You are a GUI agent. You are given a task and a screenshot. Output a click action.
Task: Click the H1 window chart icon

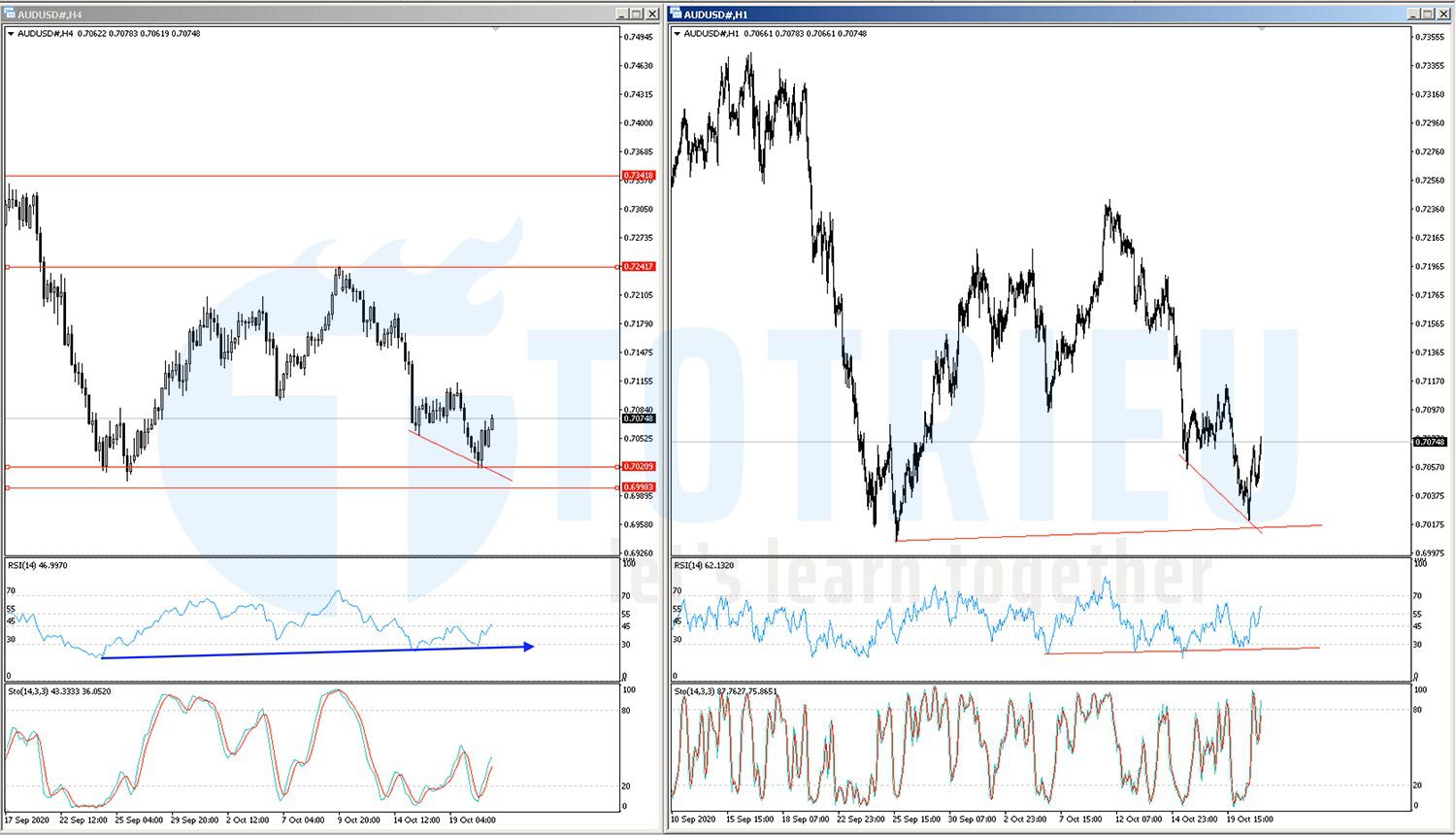[x=677, y=15]
